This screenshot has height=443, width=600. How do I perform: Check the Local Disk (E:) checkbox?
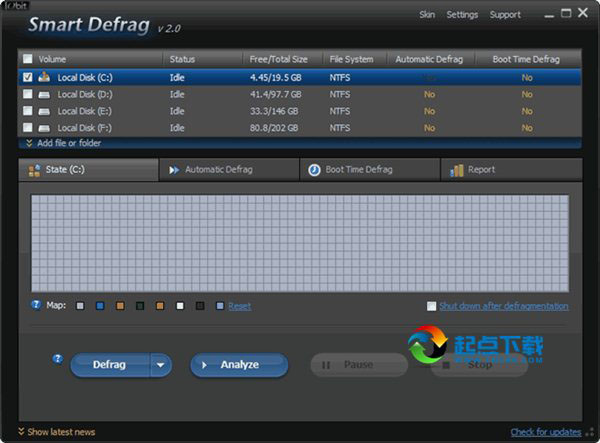27,111
